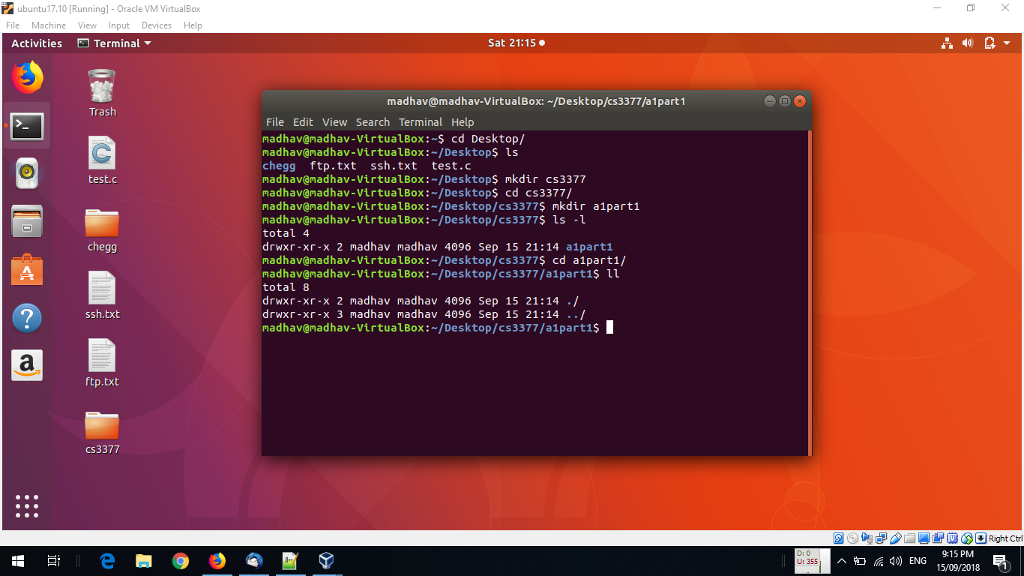Open Notepad++ from Windows taskbar
This screenshot has width=1024, height=576.
(x=291, y=561)
